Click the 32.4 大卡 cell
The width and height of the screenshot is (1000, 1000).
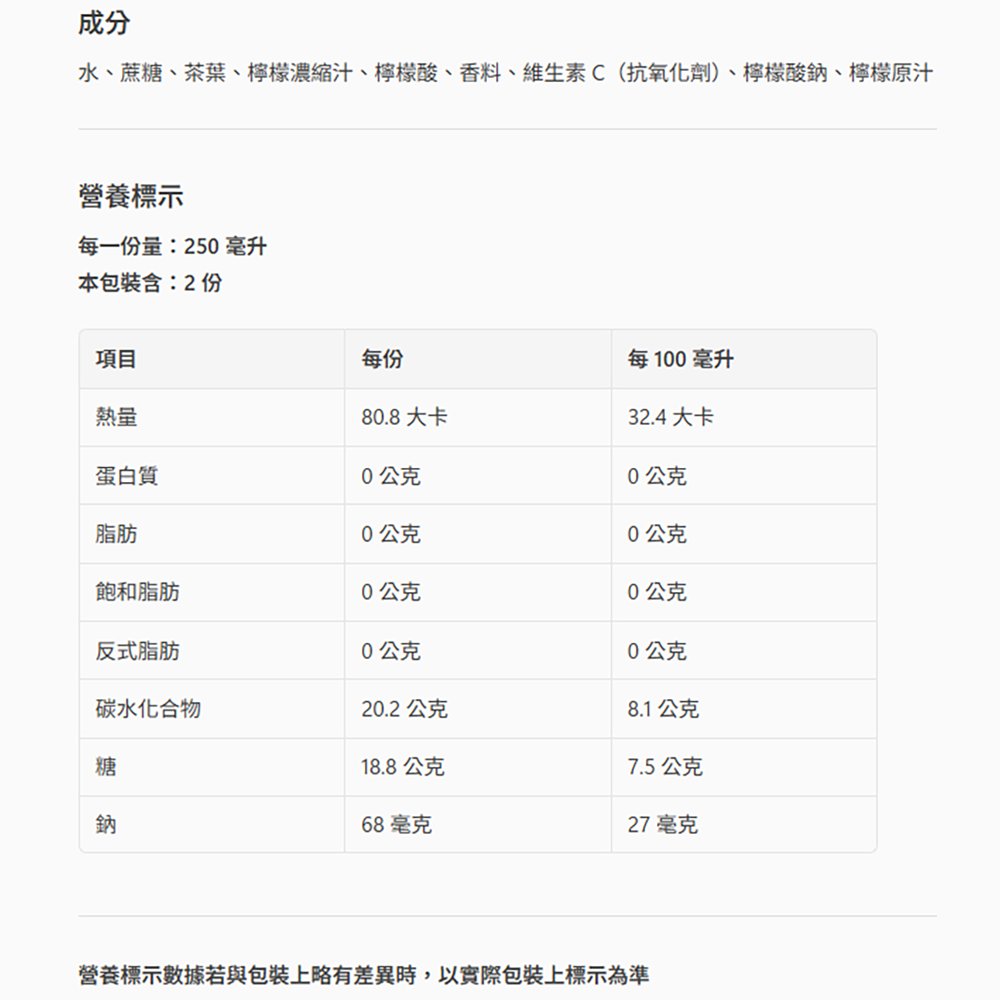[670, 417]
